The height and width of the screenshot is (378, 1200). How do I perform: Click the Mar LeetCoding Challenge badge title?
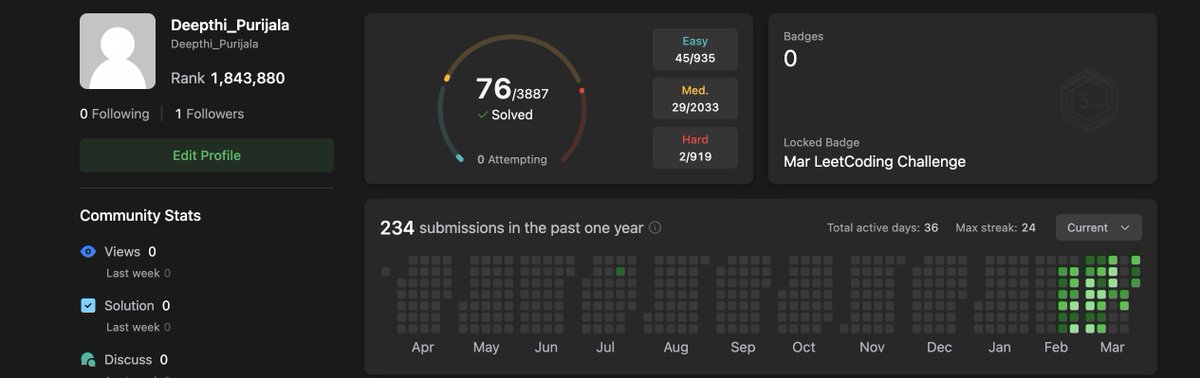click(x=875, y=162)
